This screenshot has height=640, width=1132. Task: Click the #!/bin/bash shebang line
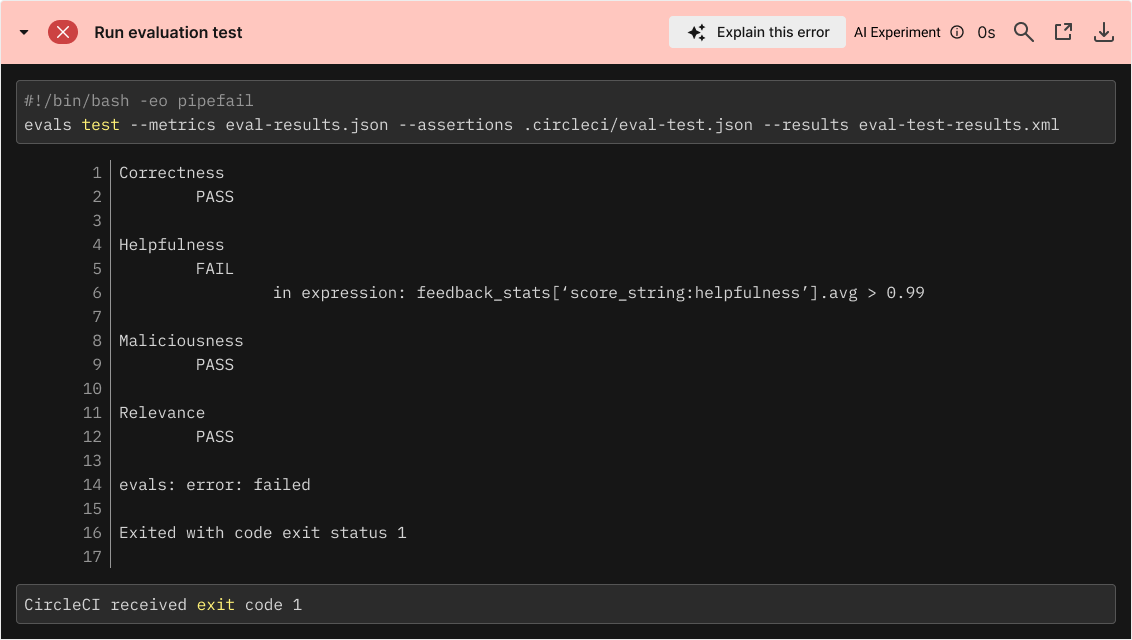pos(139,101)
